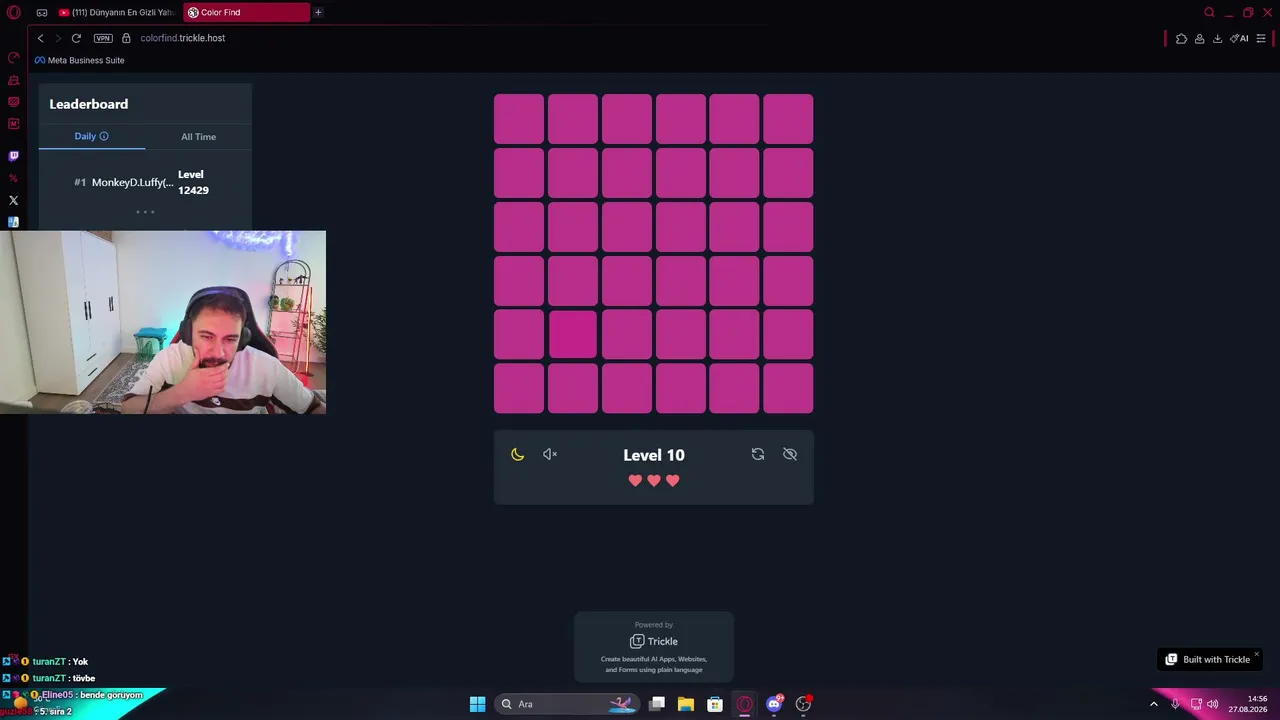The width and height of the screenshot is (1280, 720).
Task: Open the Opera easy setup sliders
Action: point(1261,39)
